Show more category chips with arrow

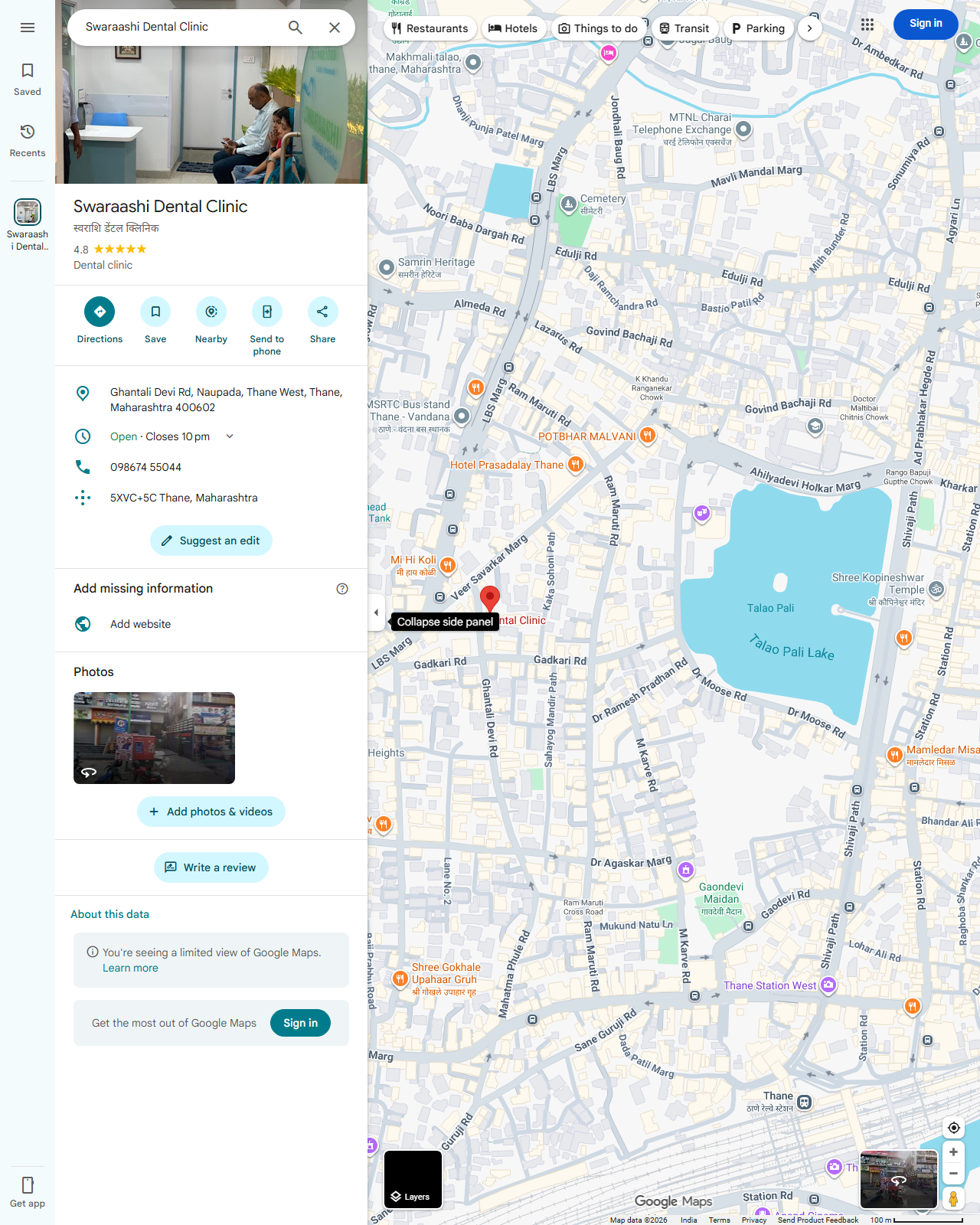tap(810, 28)
